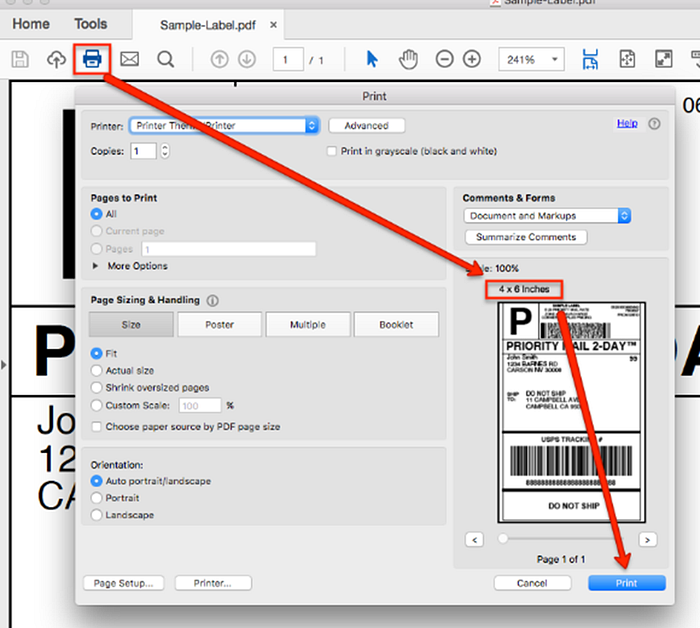Toggle Print in grayscale checkbox
Screen dimensions: 700x628
(x=332, y=151)
